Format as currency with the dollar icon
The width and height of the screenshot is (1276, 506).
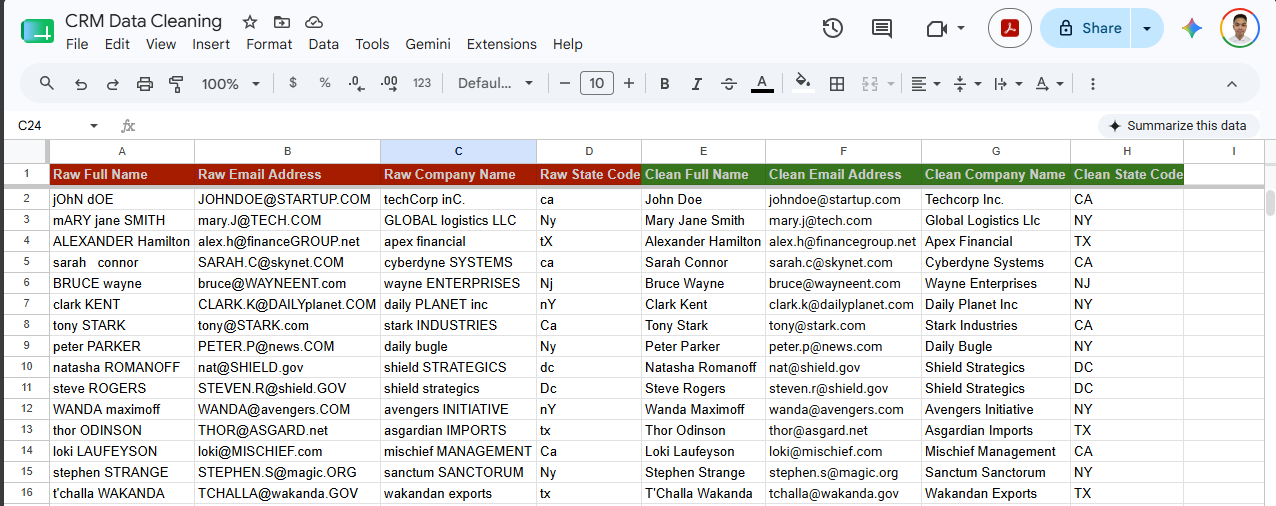pos(292,83)
